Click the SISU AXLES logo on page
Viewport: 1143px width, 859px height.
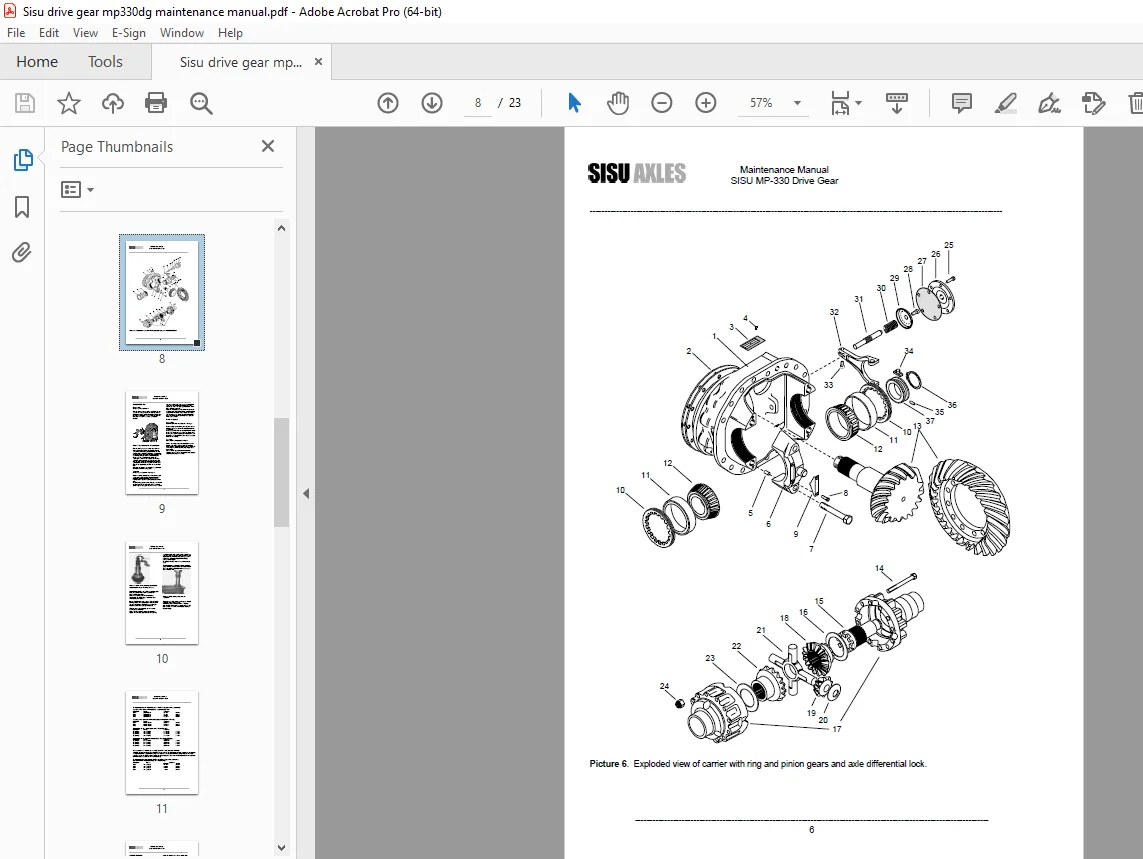pyautogui.click(x=636, y=173)
